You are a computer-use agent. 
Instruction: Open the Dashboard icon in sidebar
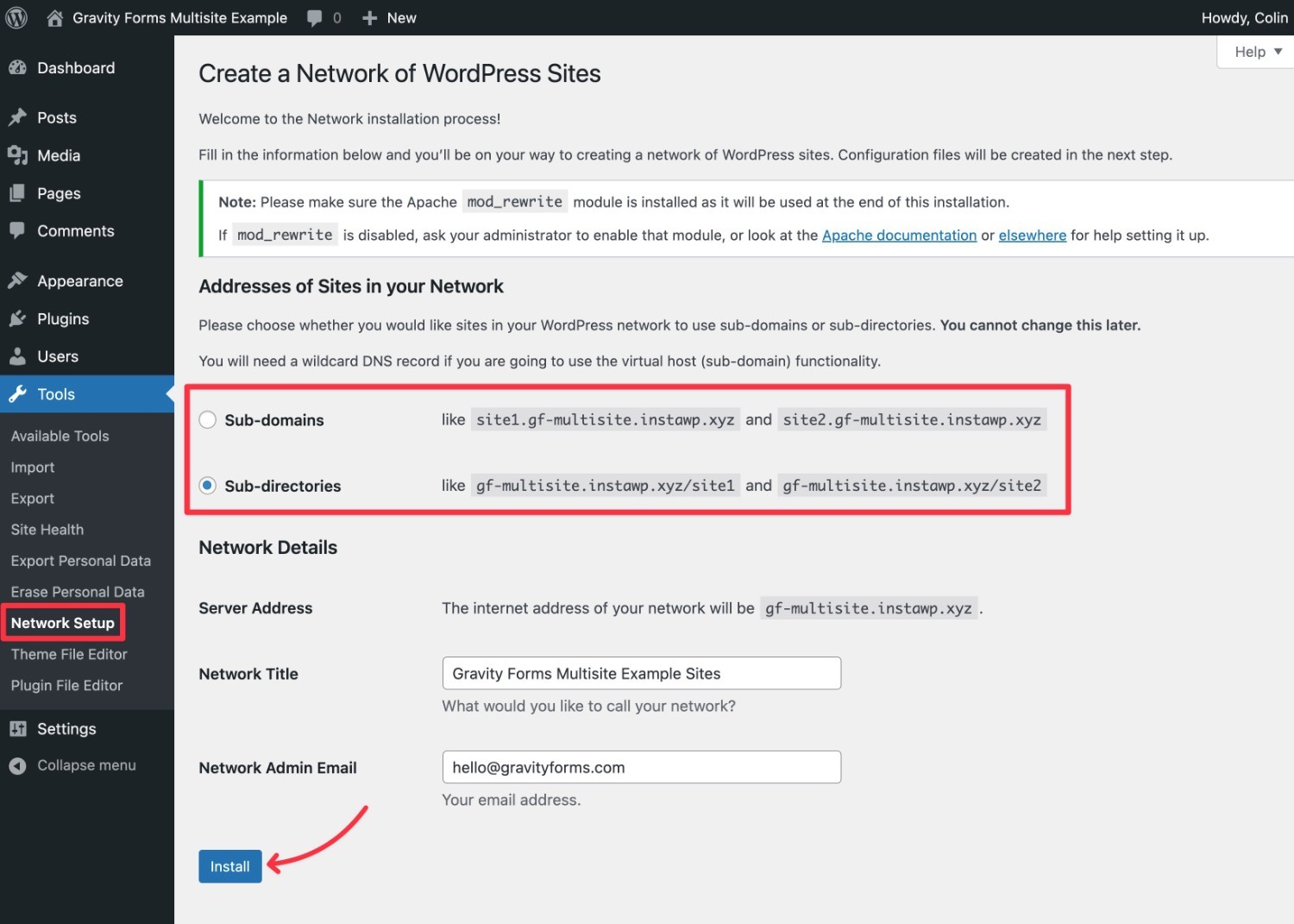coord(18,67)
